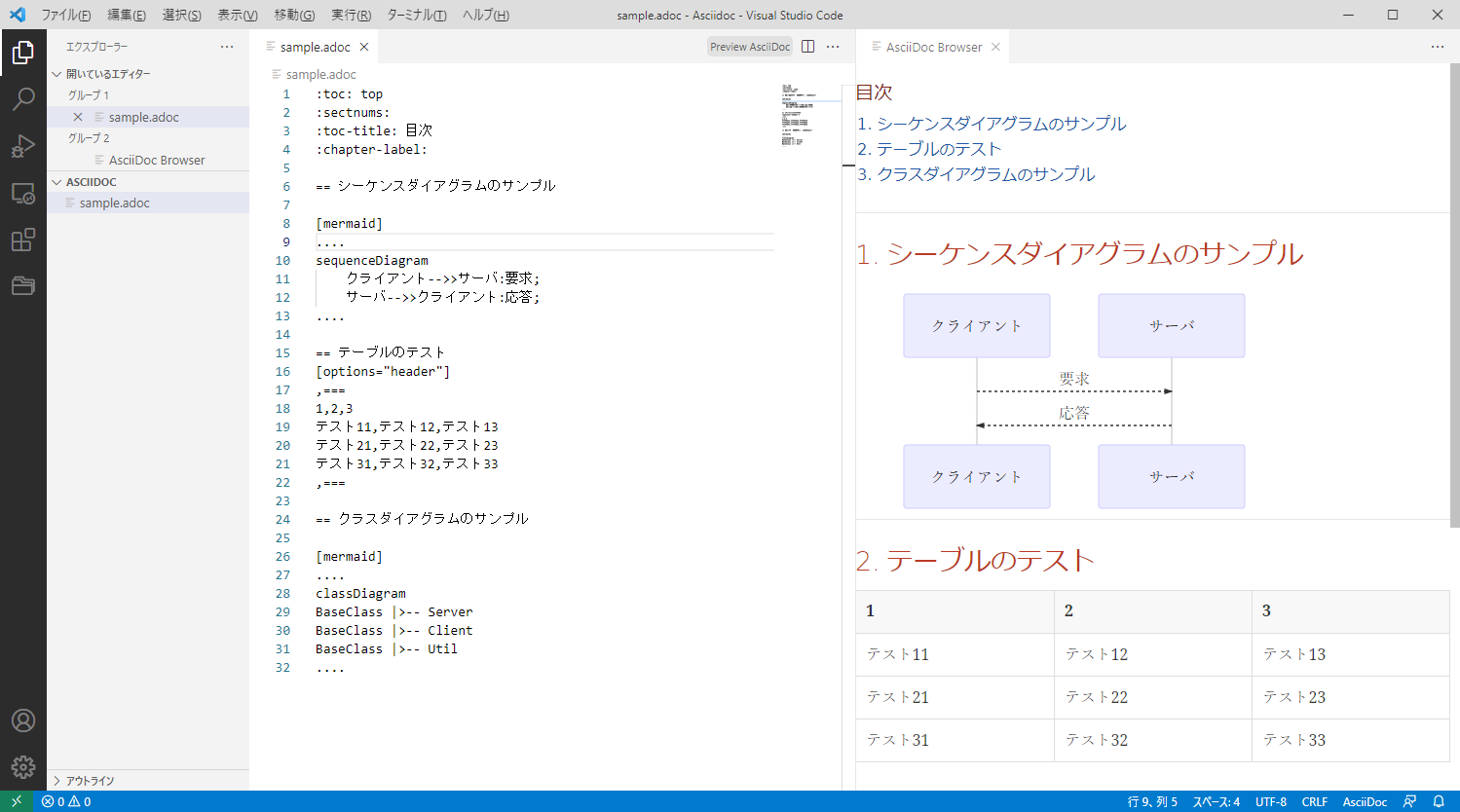
Task: Open the Accounts icon above the gear
Action: click(x=23, y=720)
